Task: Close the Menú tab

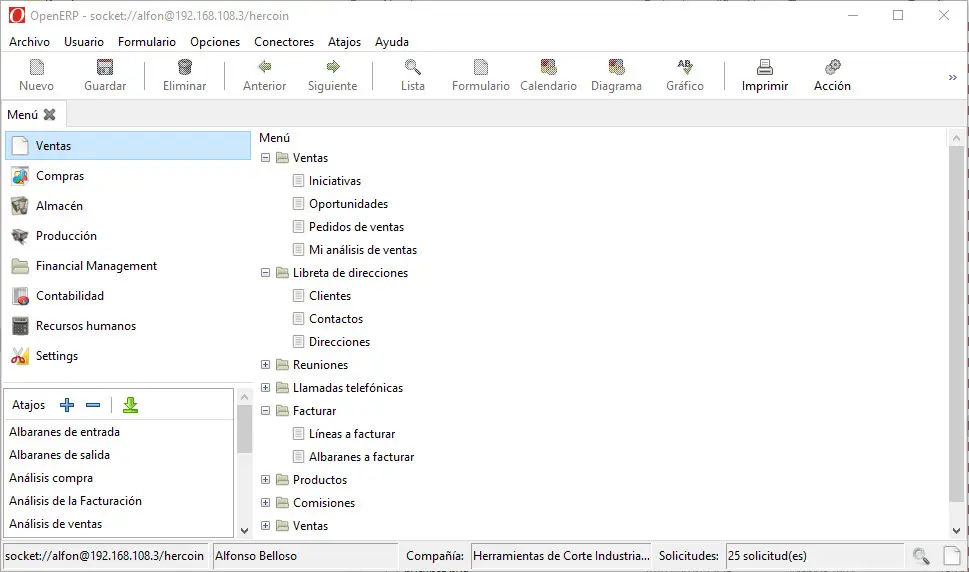Action: tap(49, 114)
